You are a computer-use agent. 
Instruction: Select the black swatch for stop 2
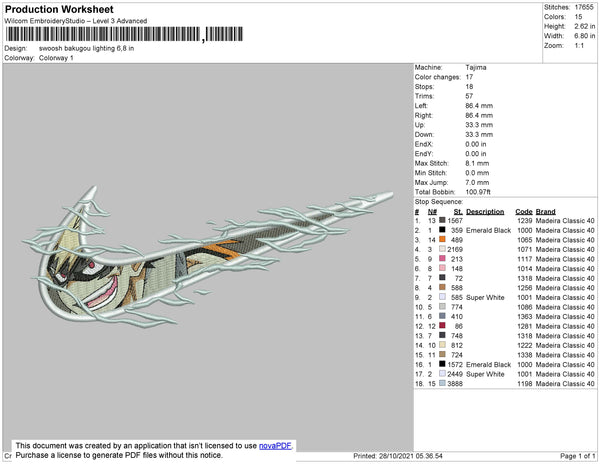(442, 230)
